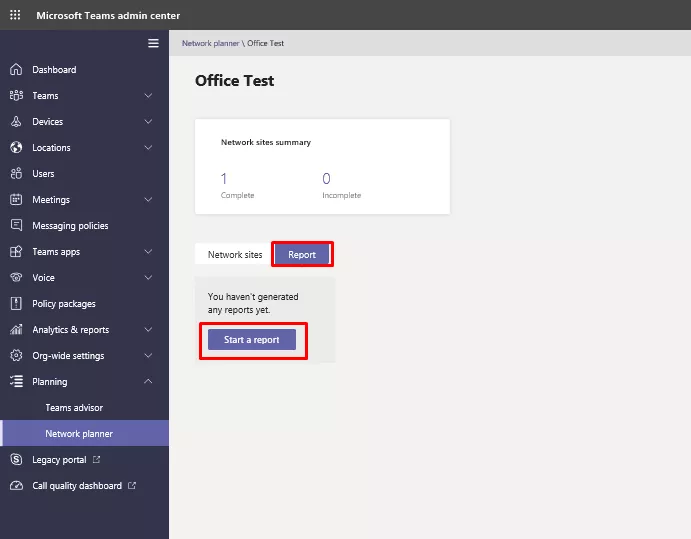Click the Dashboard home icon
Image resolution: width=691 pixels, height=539 pixels.
point(15,70)
